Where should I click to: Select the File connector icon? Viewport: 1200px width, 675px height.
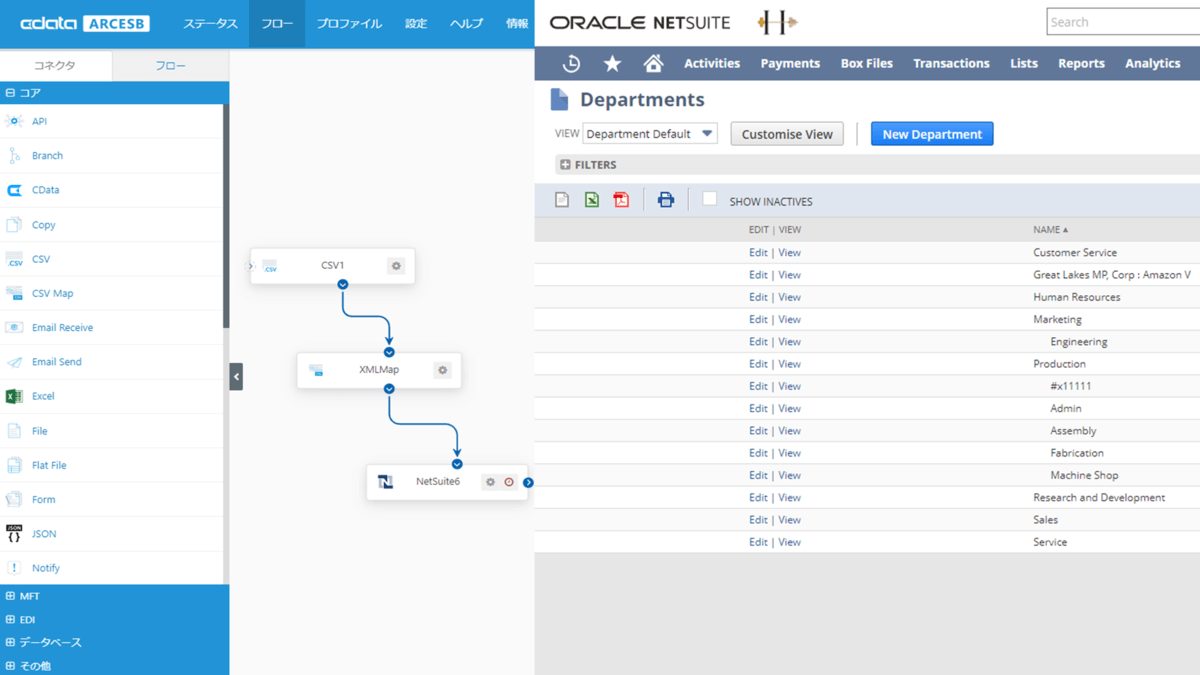14,431
